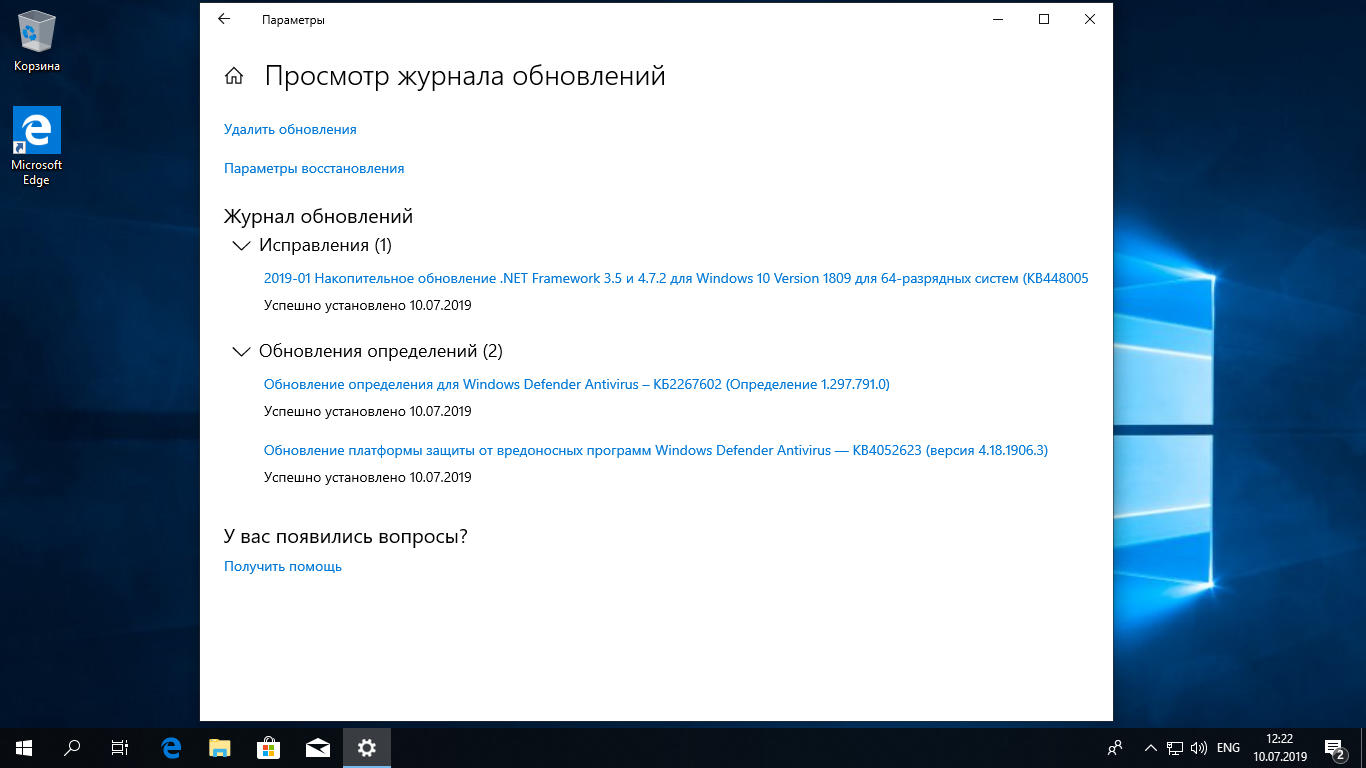Open Параметры восстановления link
This screenshot has width=1366, height=768.
tap(314, 168)
